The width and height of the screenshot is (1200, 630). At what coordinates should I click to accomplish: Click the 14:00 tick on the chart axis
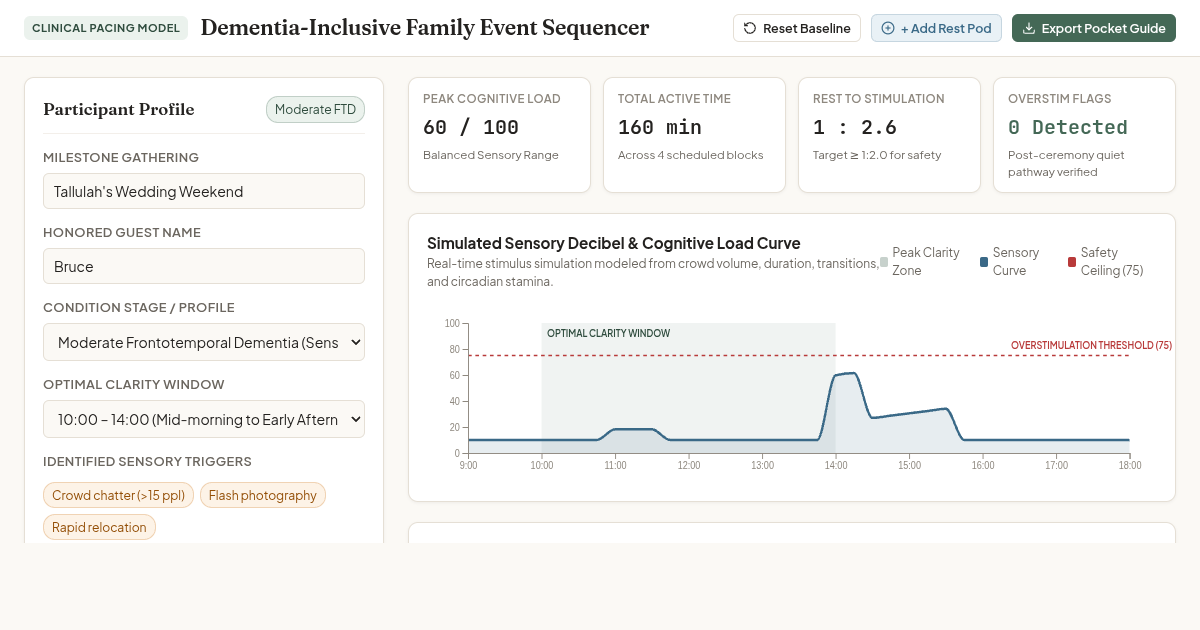[x=836, y=465]
